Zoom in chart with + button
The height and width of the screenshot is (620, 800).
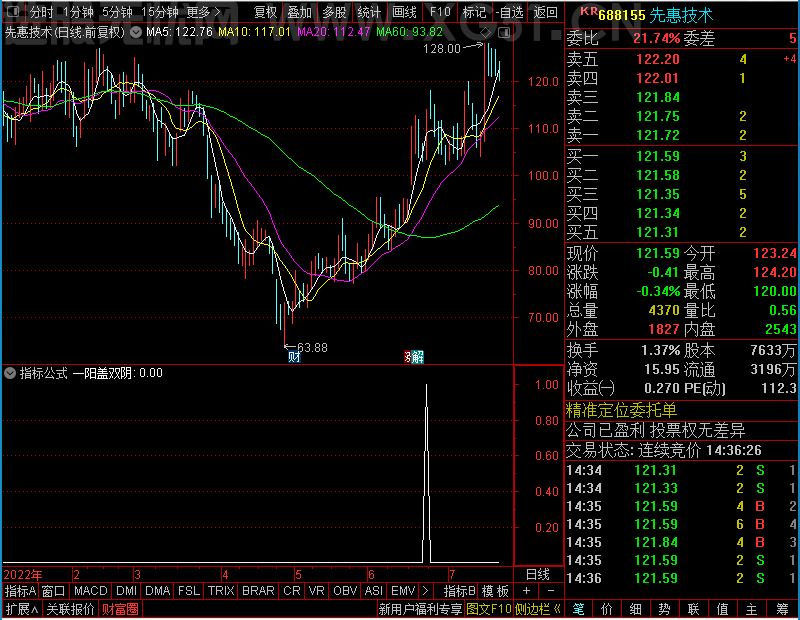pyautogui.click(x=527, y=591)
